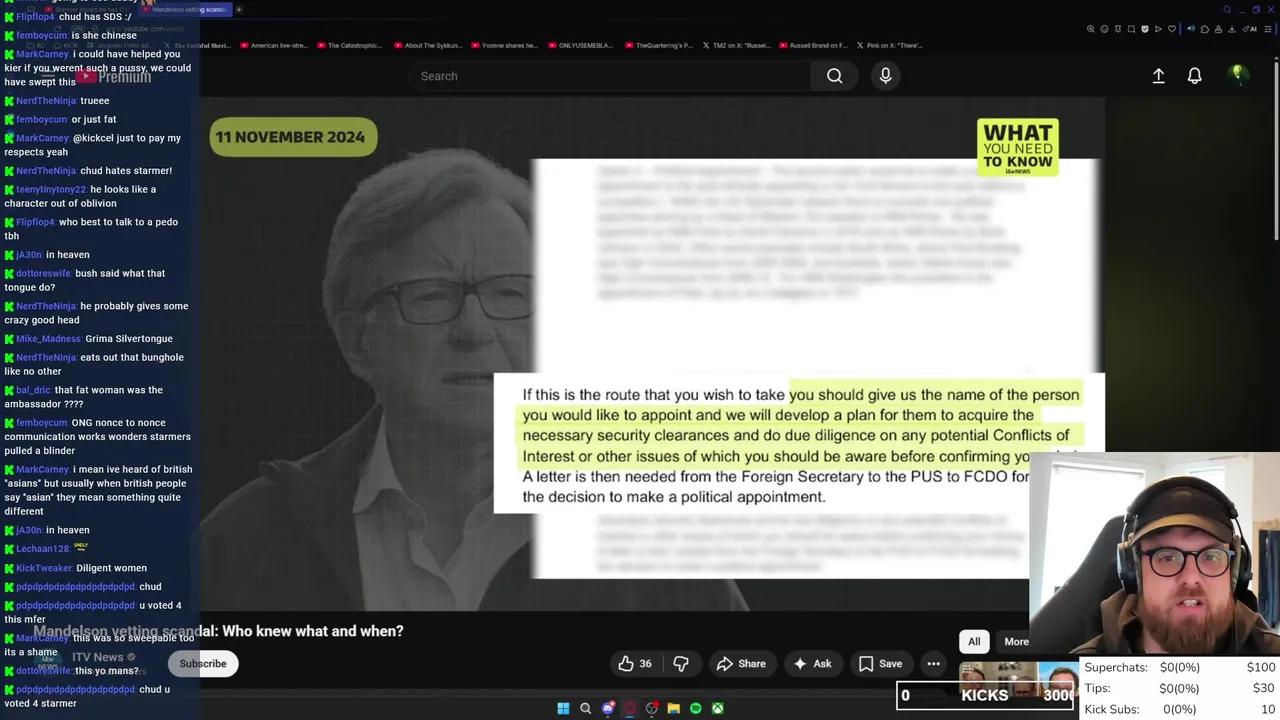The height and width of the screenshot is (720, 1280).
Task: Open 'TMZ on X' bookmark
Action: click(x=736, y=45)
